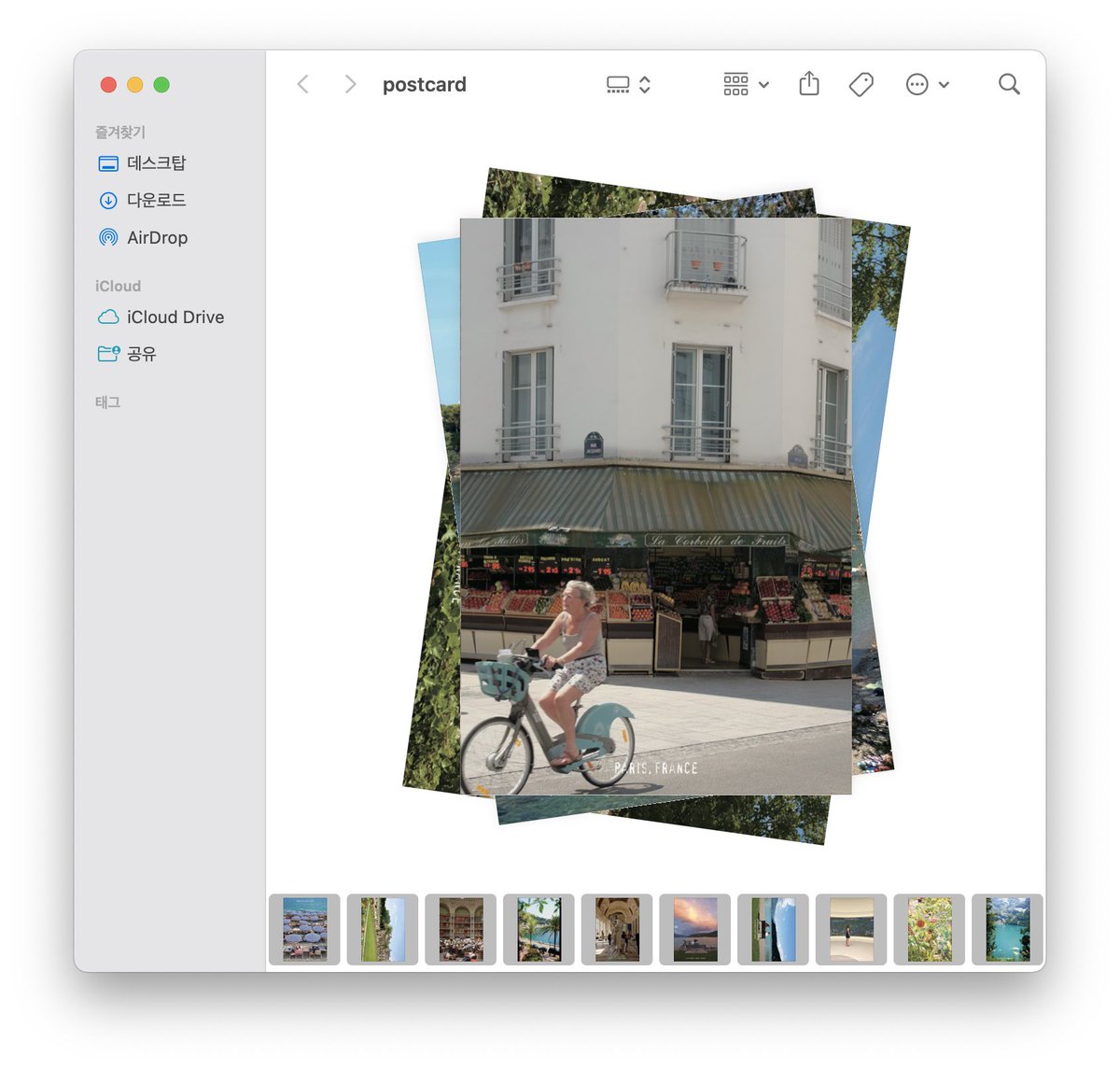
Task: Click the 태그 section header
Action: click(107, 402)
